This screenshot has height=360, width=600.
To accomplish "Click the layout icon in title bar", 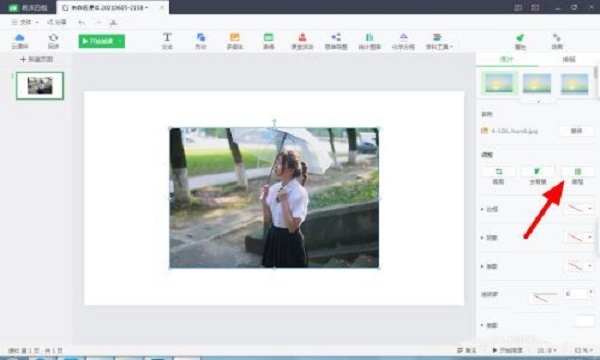I will click(x=518, y=7).
